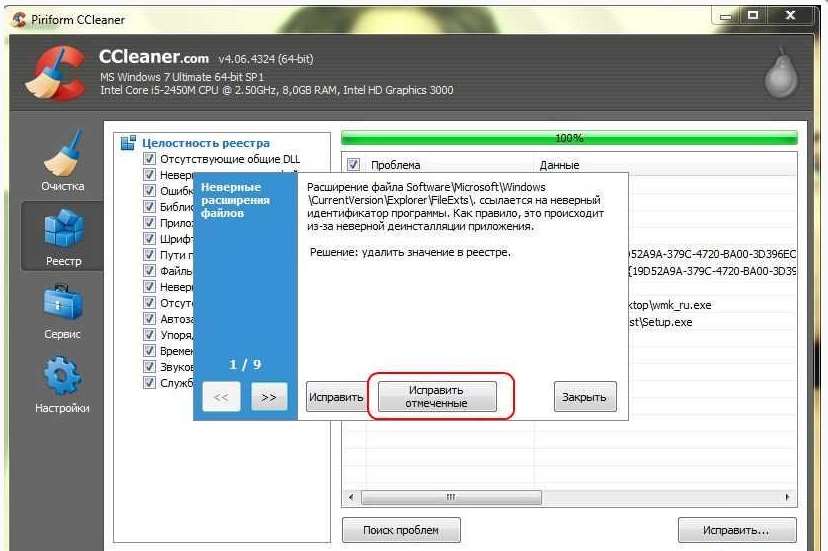This screenshot has width=828, height=551.
Task: Click the Исправить... button at bottom right
Action: point(737,530)
